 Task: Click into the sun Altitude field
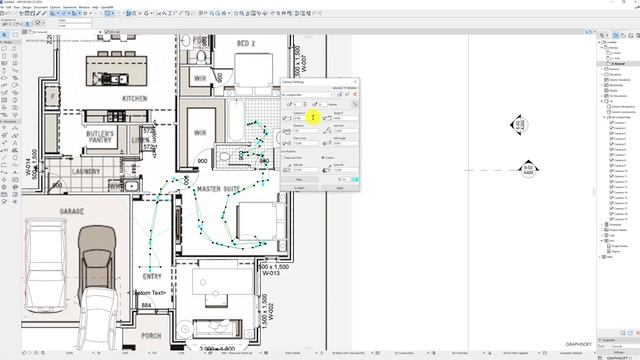click(x=306, y=170)
